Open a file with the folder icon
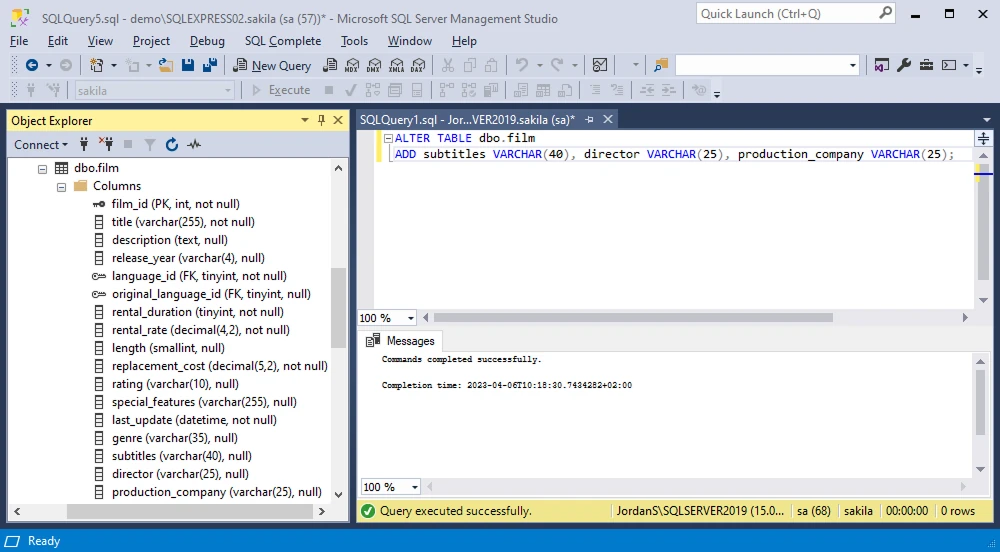 (166, 65)
